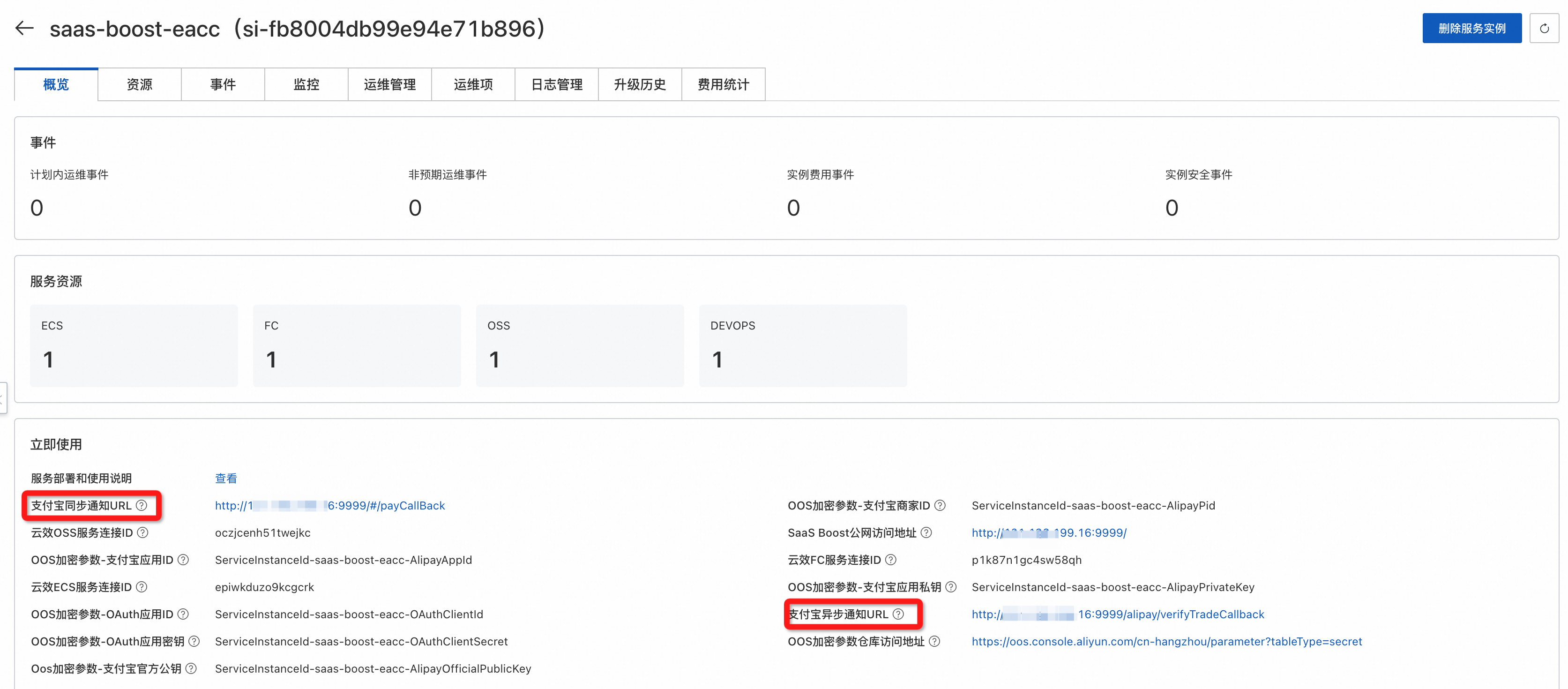Click help icon next to 云效ECS服务连接ID
The image size is (1568, 689).
coord(142,587)
